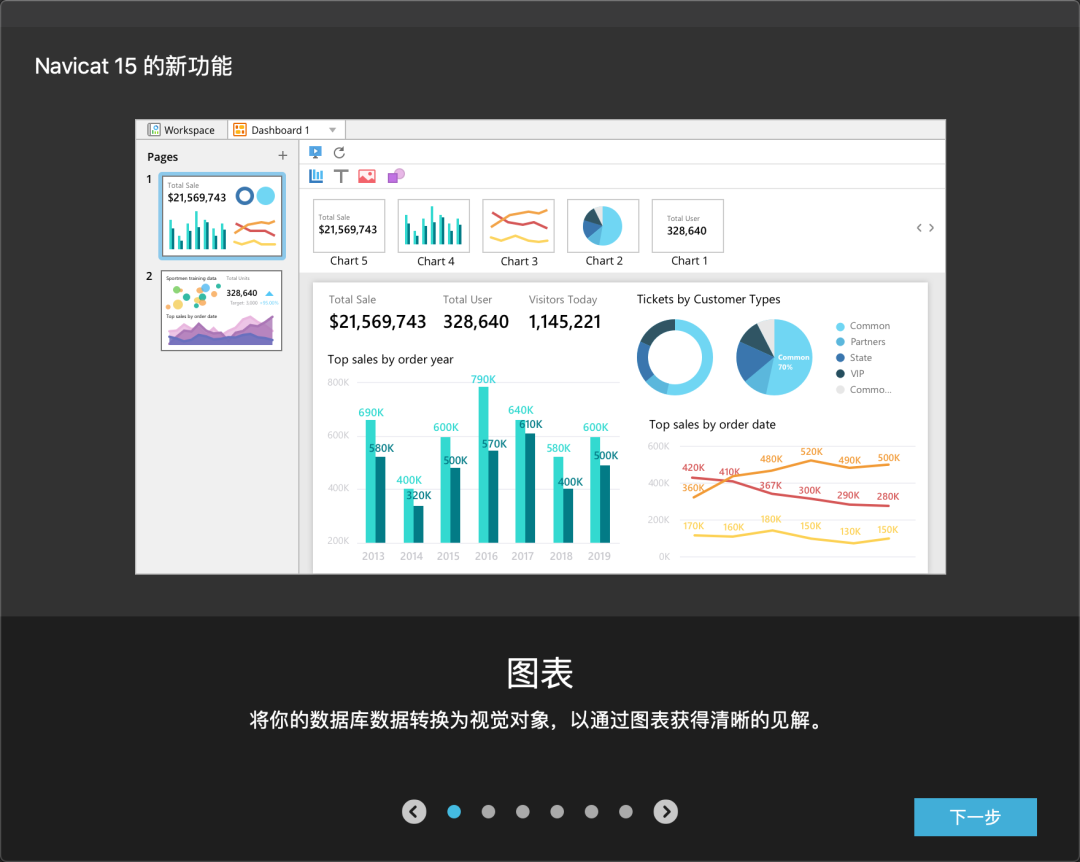Viewport: 1080px width, 862px height.
Task: Click the insert chart icon
Action: click(316, 176)
